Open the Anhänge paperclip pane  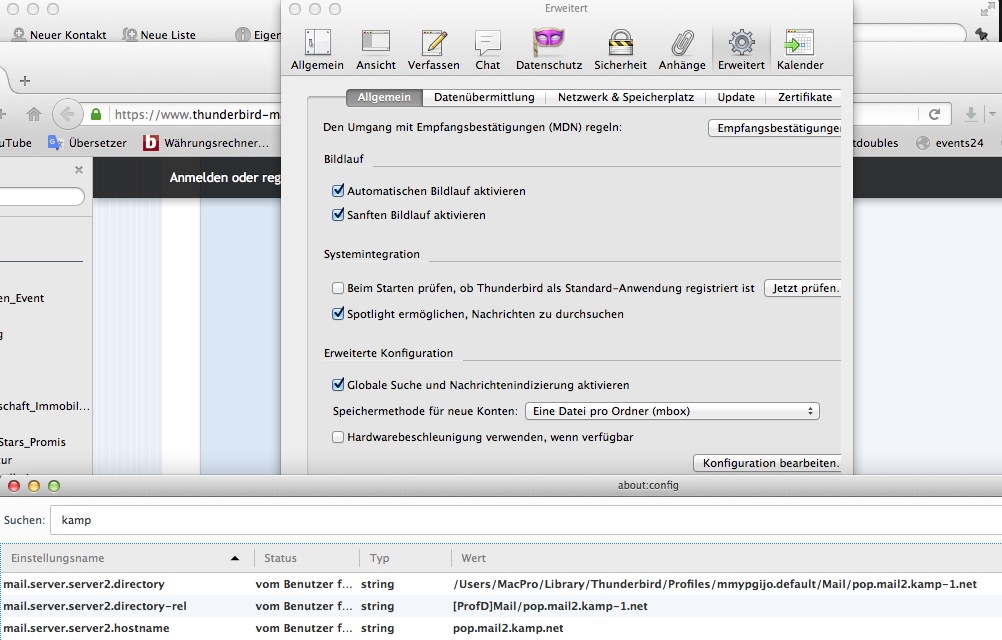pos(682,50)
